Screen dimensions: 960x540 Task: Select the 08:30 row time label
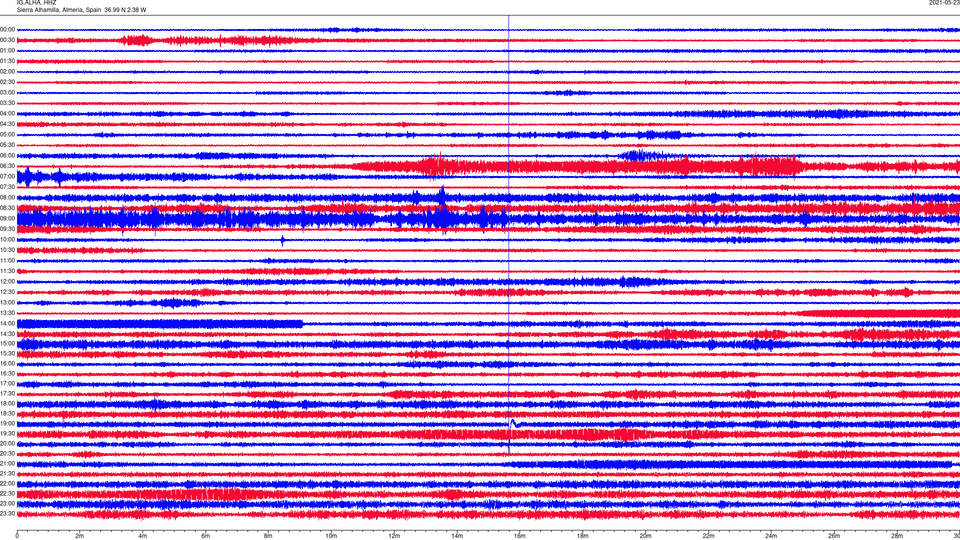(x=7, y=208)
